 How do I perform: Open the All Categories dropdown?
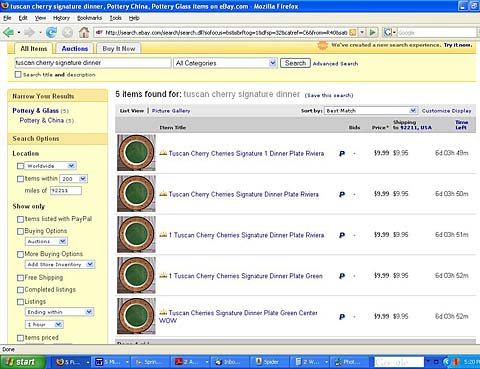[225, 63]
